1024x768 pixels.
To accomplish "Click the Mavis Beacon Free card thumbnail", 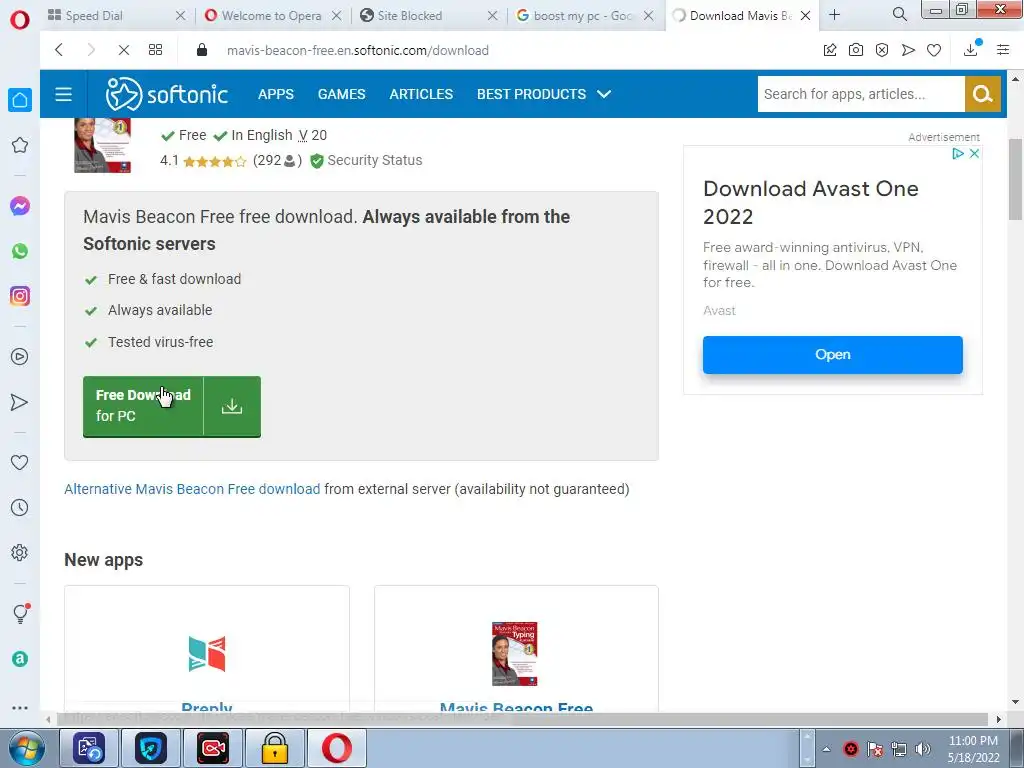I will click(x=515, y=654).
